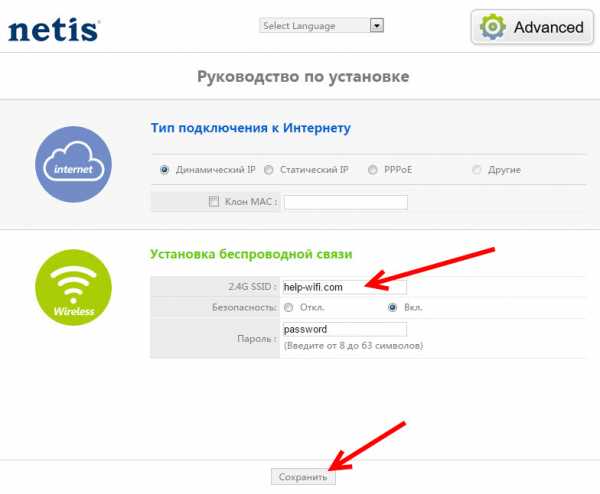This screenshot has height=494, width=600.
Task: Select Другие connection type
Action: pyautogui.click(x=476, y=170)
